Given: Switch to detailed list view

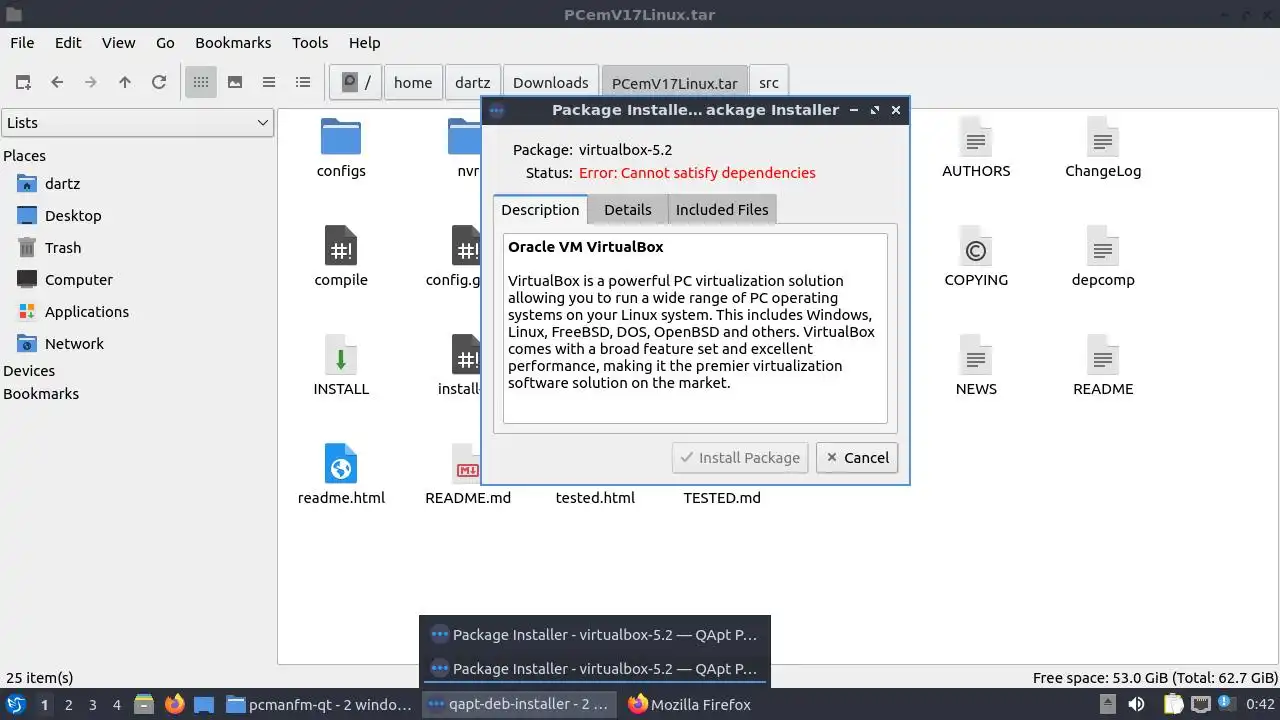Looking at the screenshot, I should click(303, 82).
